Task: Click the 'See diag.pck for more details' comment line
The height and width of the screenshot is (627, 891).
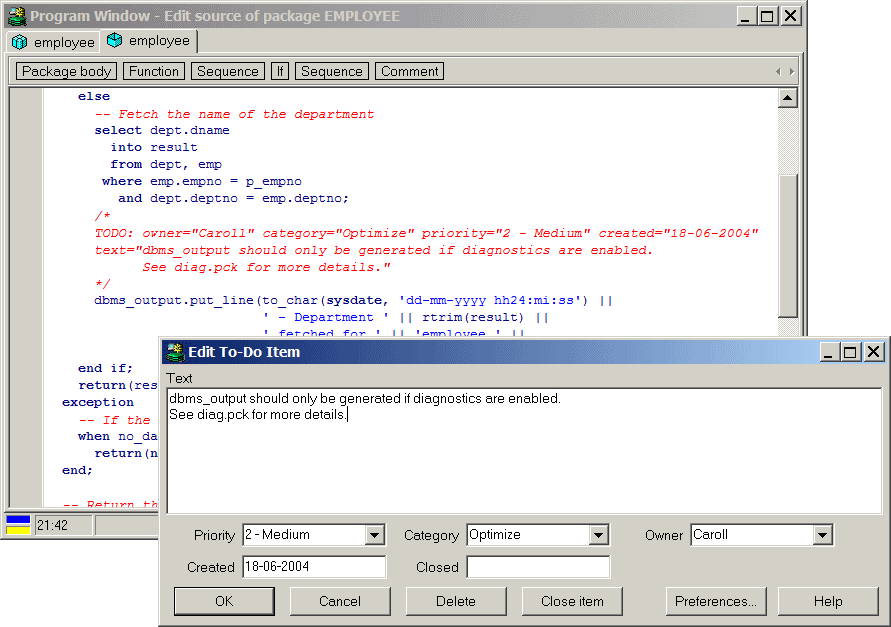Action: pyautogui.click(x=266, y=267)
